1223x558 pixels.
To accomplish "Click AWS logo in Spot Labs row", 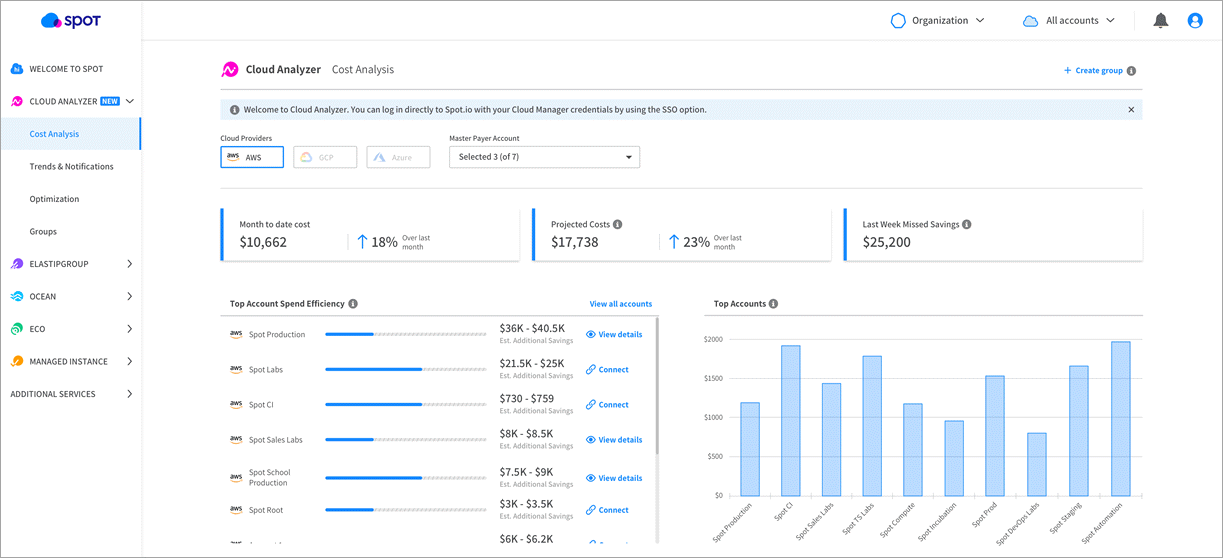I will click(x=236, y=369).
